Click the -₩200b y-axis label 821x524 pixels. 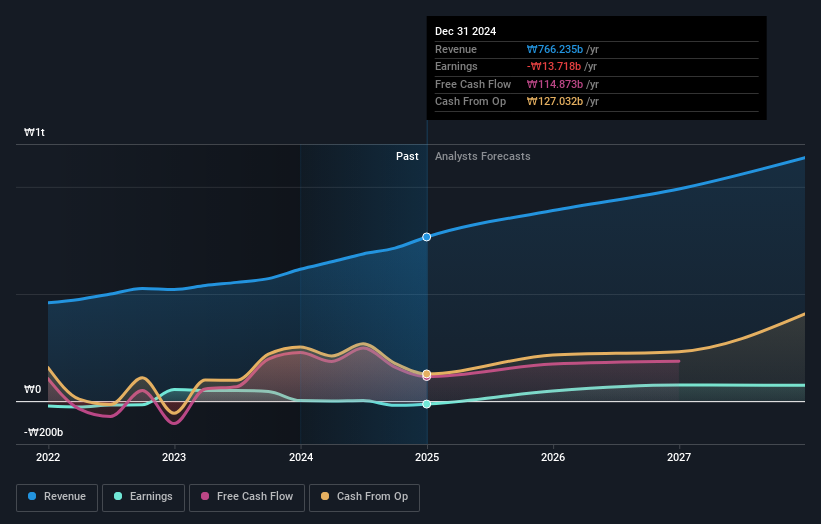(43, 432)
